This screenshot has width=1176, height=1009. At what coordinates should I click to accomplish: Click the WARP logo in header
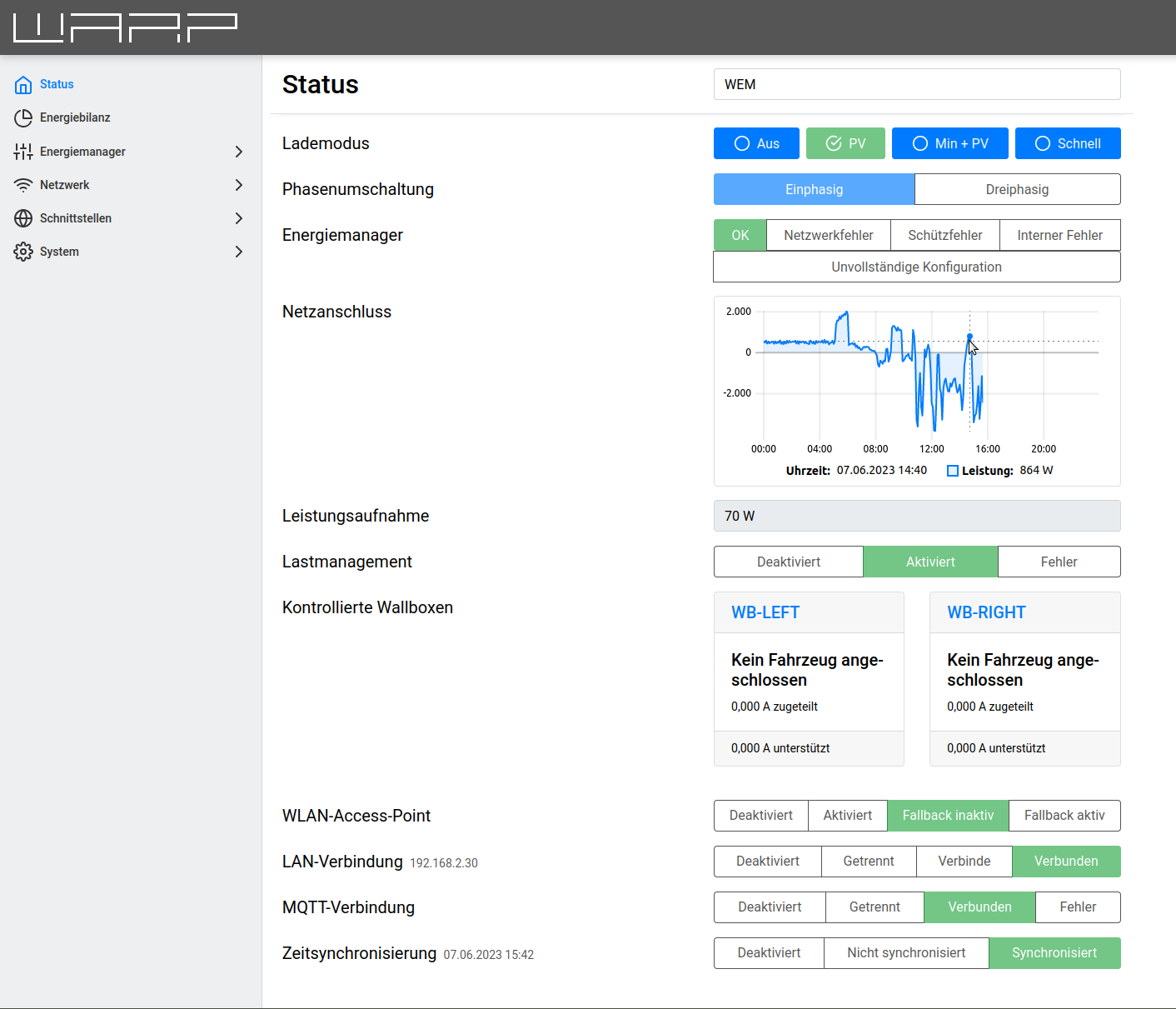125,27
